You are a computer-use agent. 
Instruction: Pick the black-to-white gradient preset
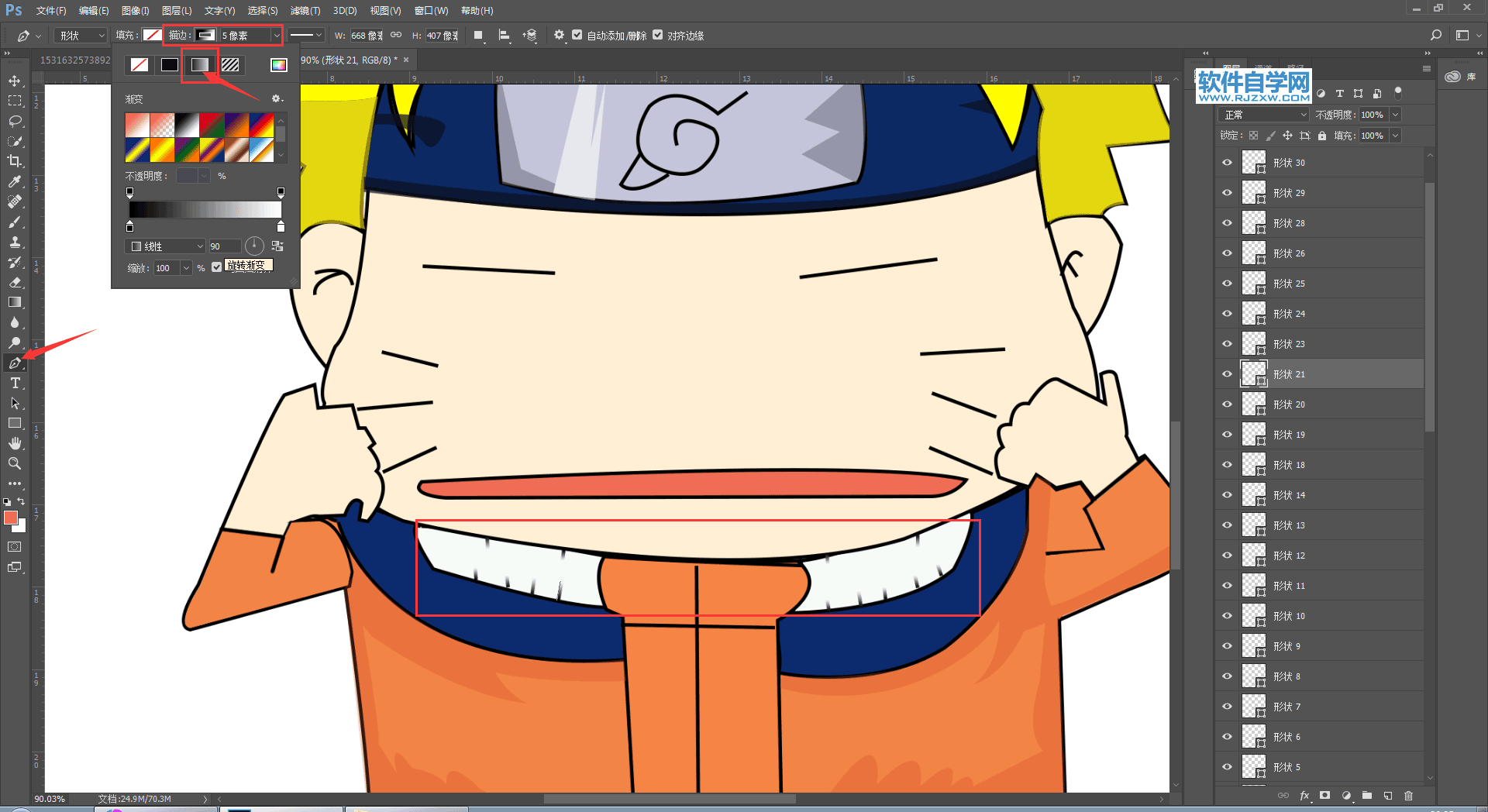pyautogui.click(x=187, y=124)
